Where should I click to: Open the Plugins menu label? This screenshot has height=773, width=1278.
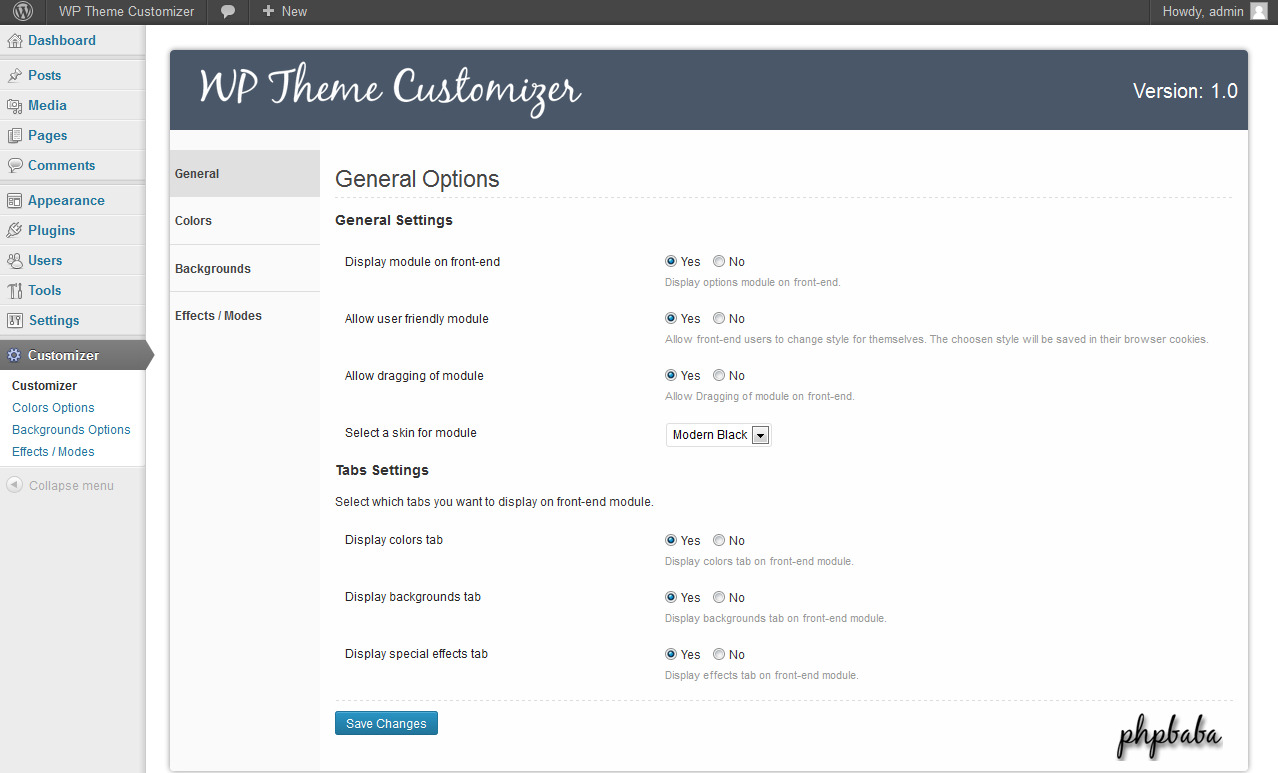[52, 231]
